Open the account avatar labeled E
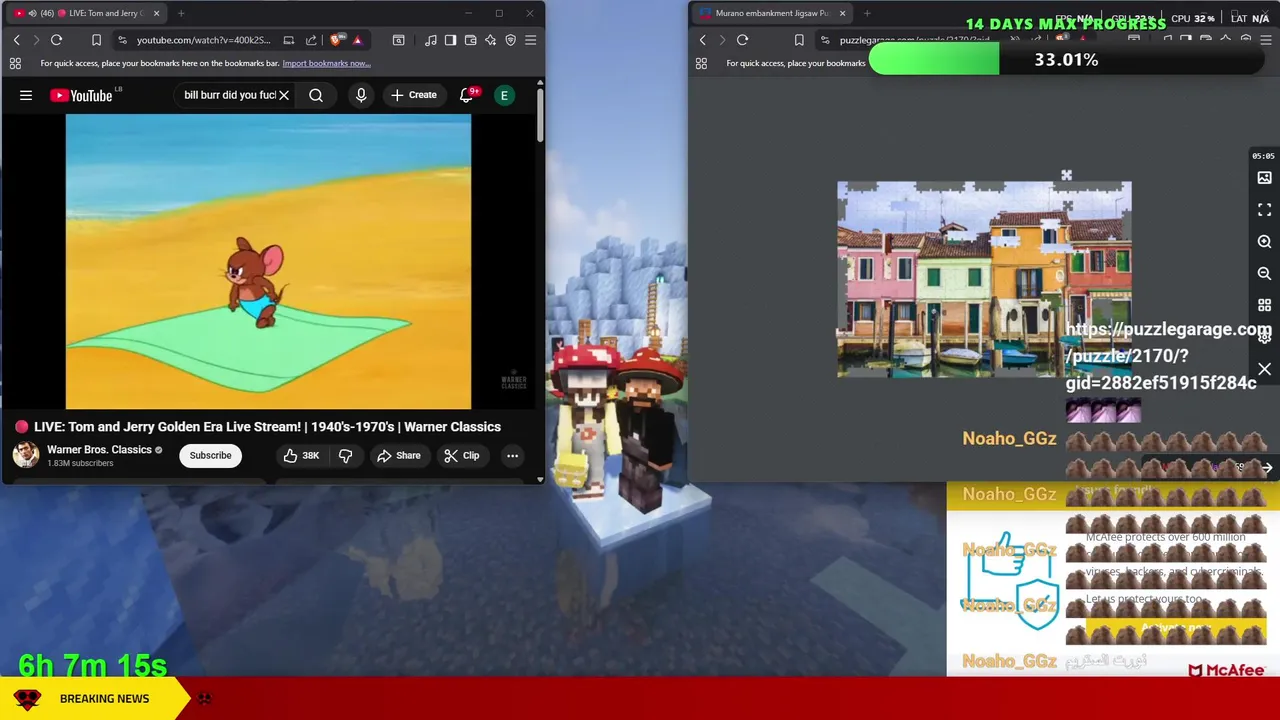Image resolution: width=1280 pixels, height=720 pixels. click(x=505, y=95)
